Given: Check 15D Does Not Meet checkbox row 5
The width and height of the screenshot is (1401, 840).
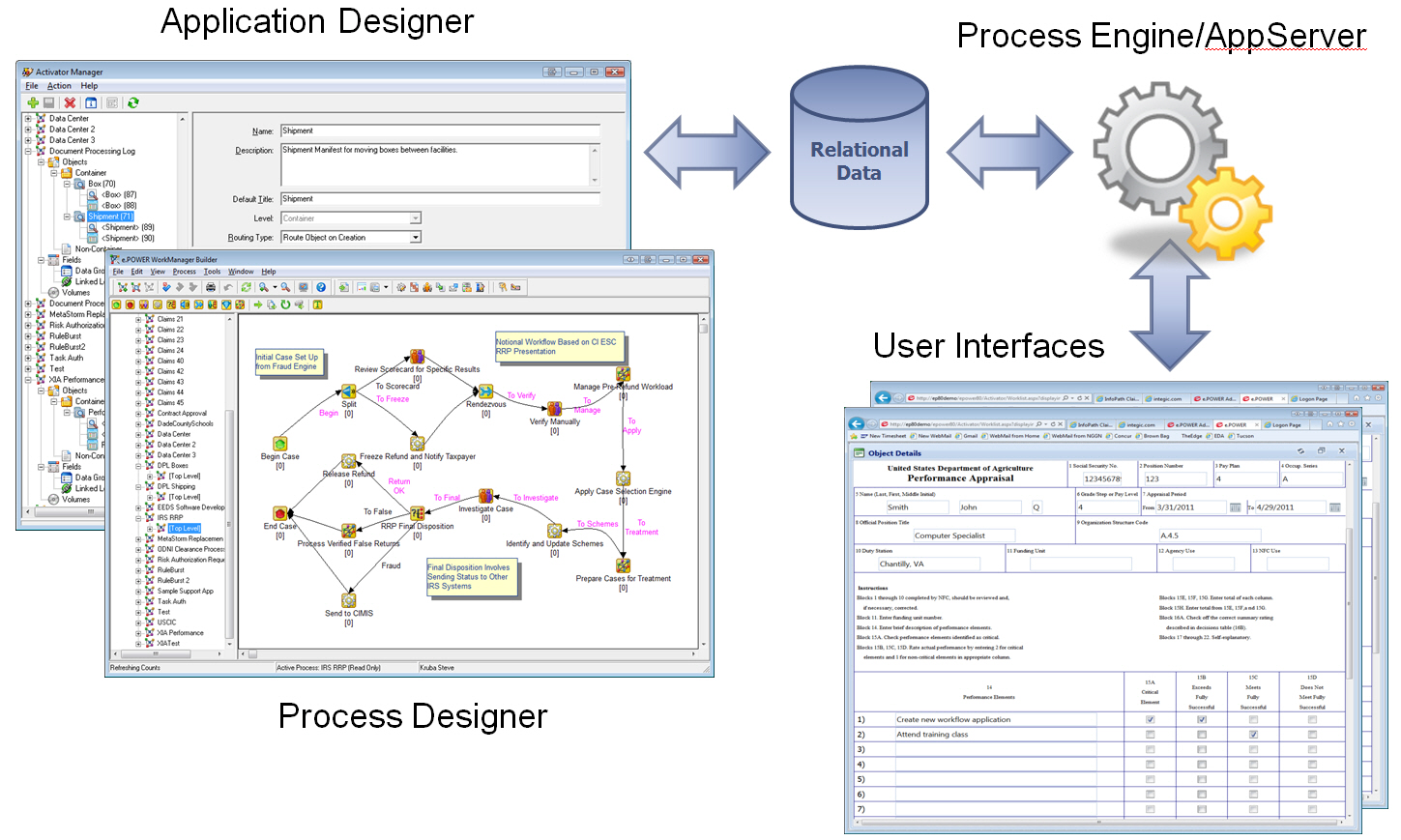Looking at the screenshot, I should point(1312,779).
